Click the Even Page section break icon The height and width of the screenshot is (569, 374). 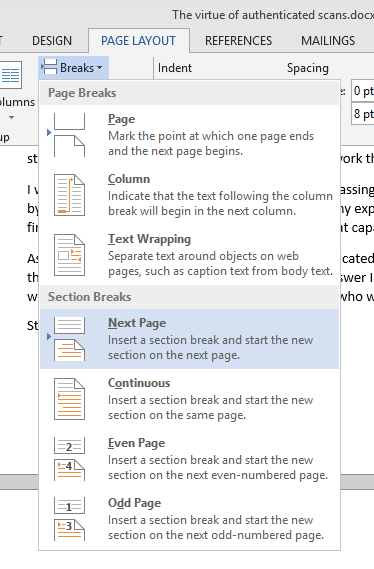tap(69, 459)
